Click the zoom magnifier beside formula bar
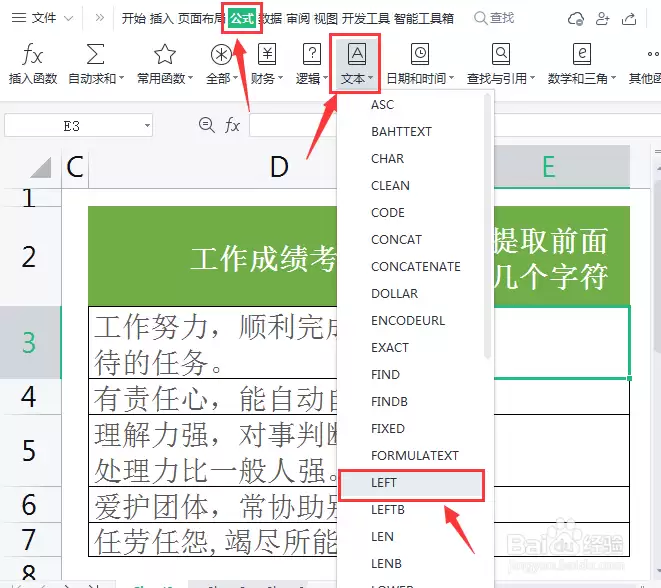661x588 pixels. (207, 125)
